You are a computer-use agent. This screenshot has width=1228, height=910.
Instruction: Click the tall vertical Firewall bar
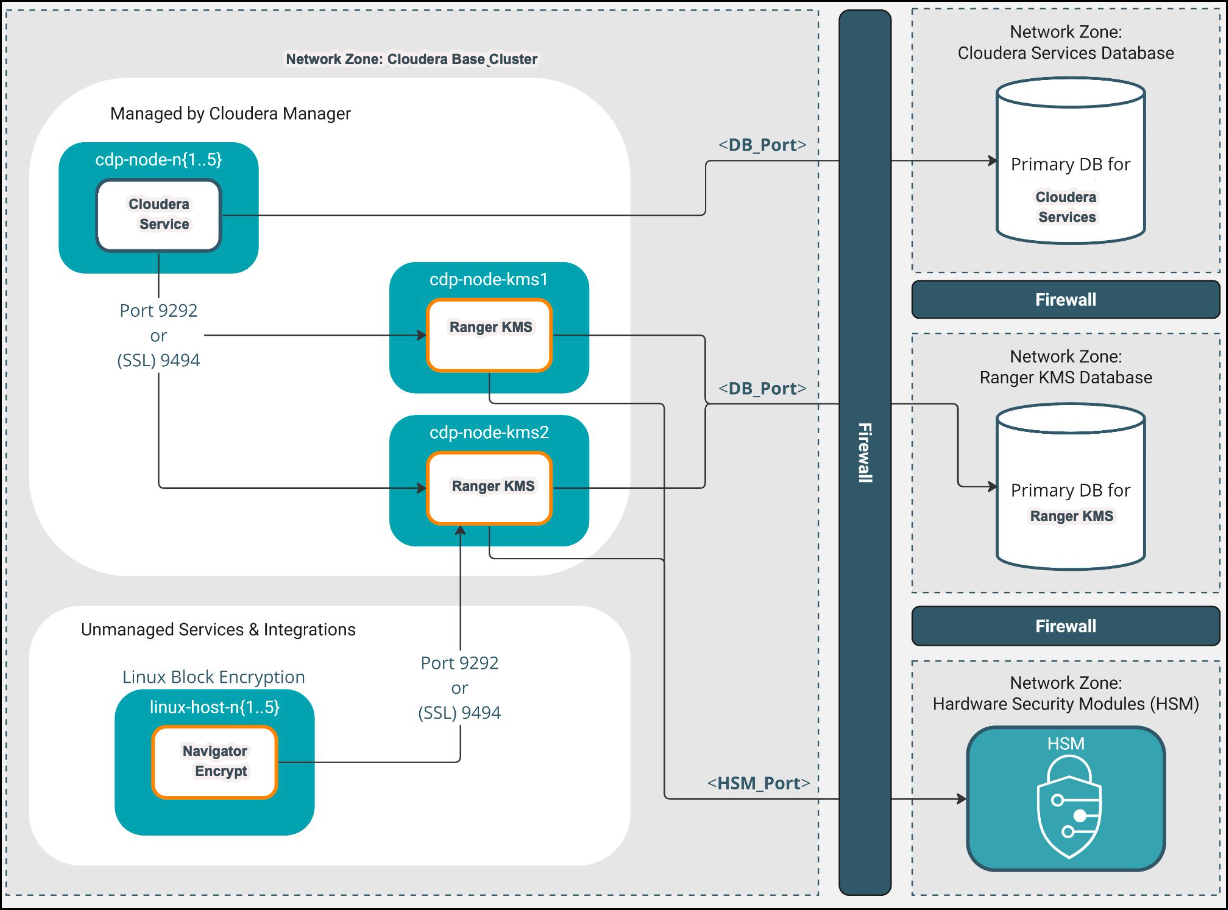864,450
